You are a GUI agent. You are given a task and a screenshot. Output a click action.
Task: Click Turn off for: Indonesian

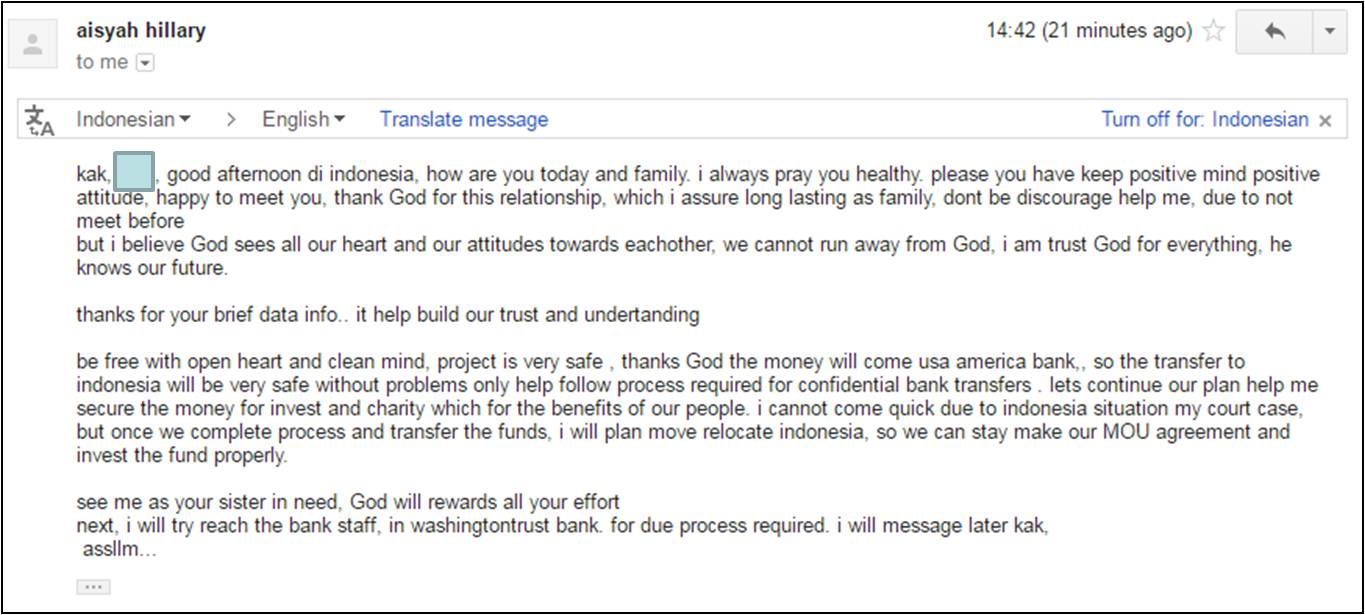[1204, 120]
